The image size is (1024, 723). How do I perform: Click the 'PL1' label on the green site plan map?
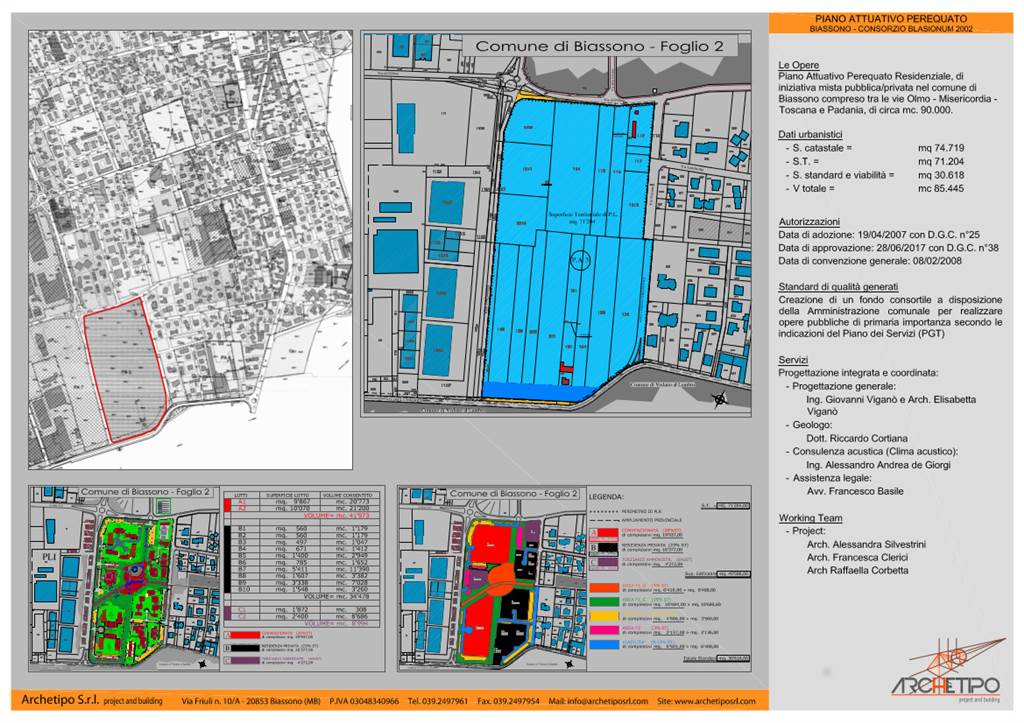(50, 556)
